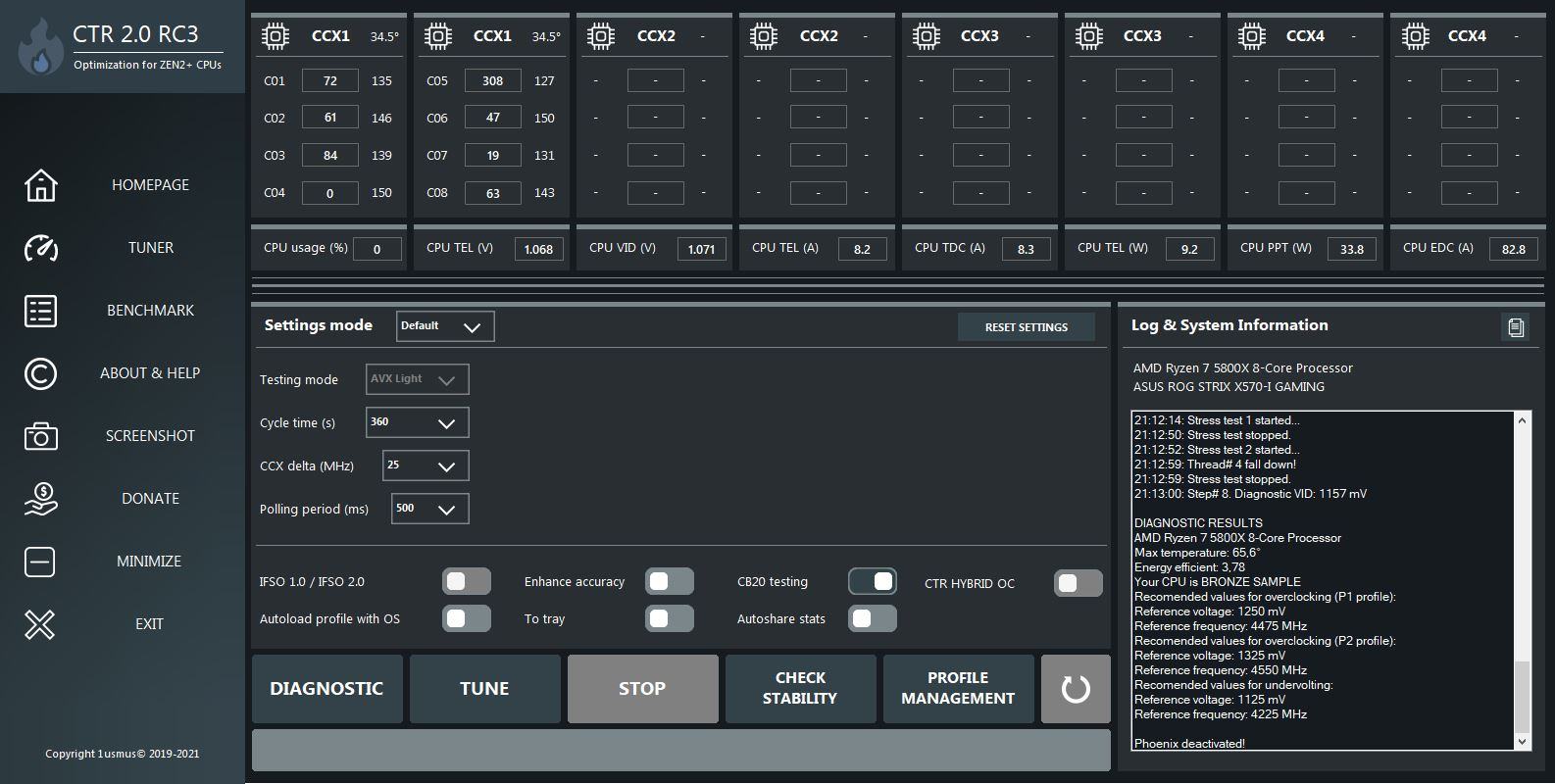Click 'ASUS ROG STRIX X570-I GAMING' text

[x=1229, y=387]
